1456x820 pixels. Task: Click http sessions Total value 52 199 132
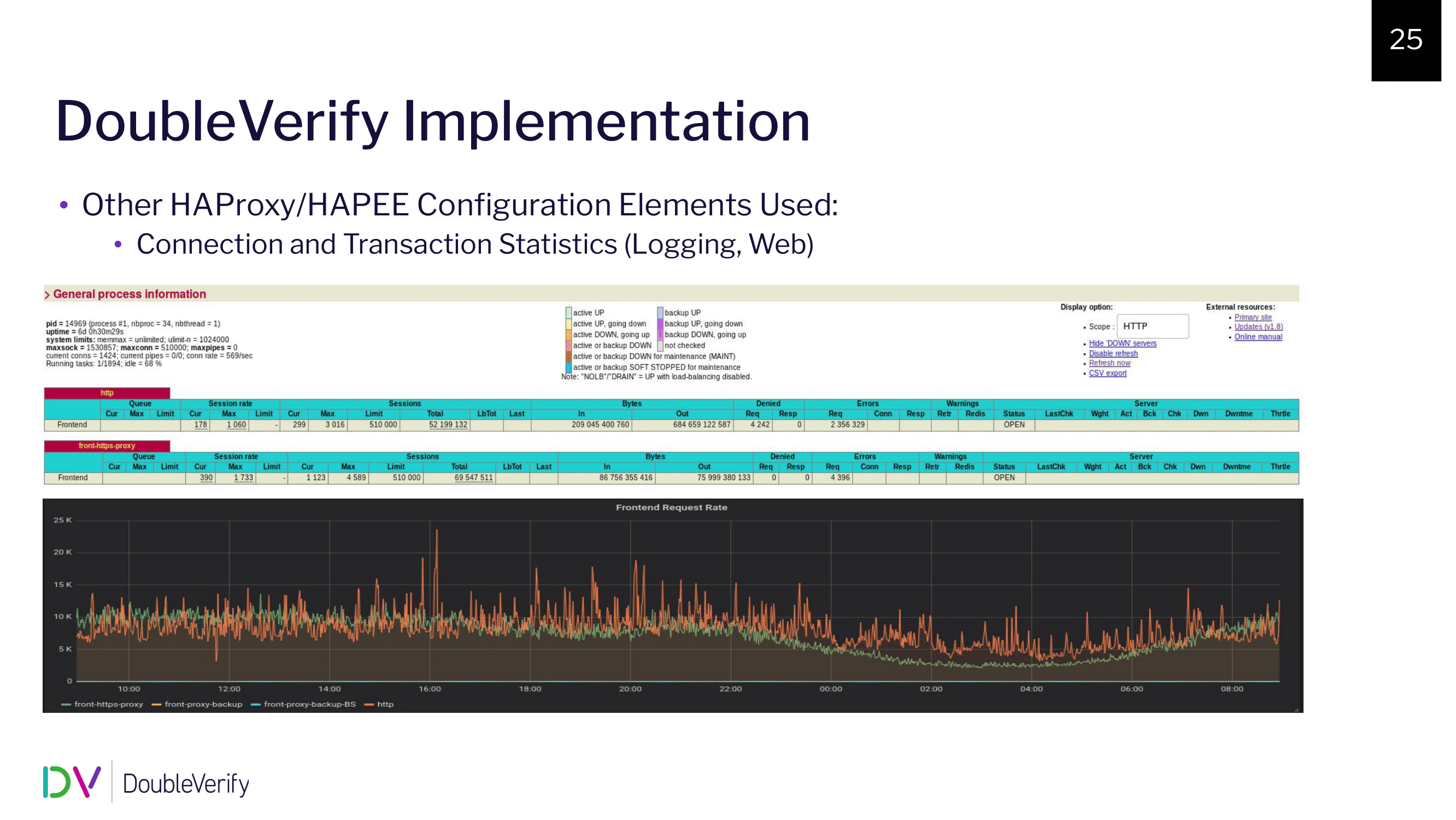[x=448, y=425]
